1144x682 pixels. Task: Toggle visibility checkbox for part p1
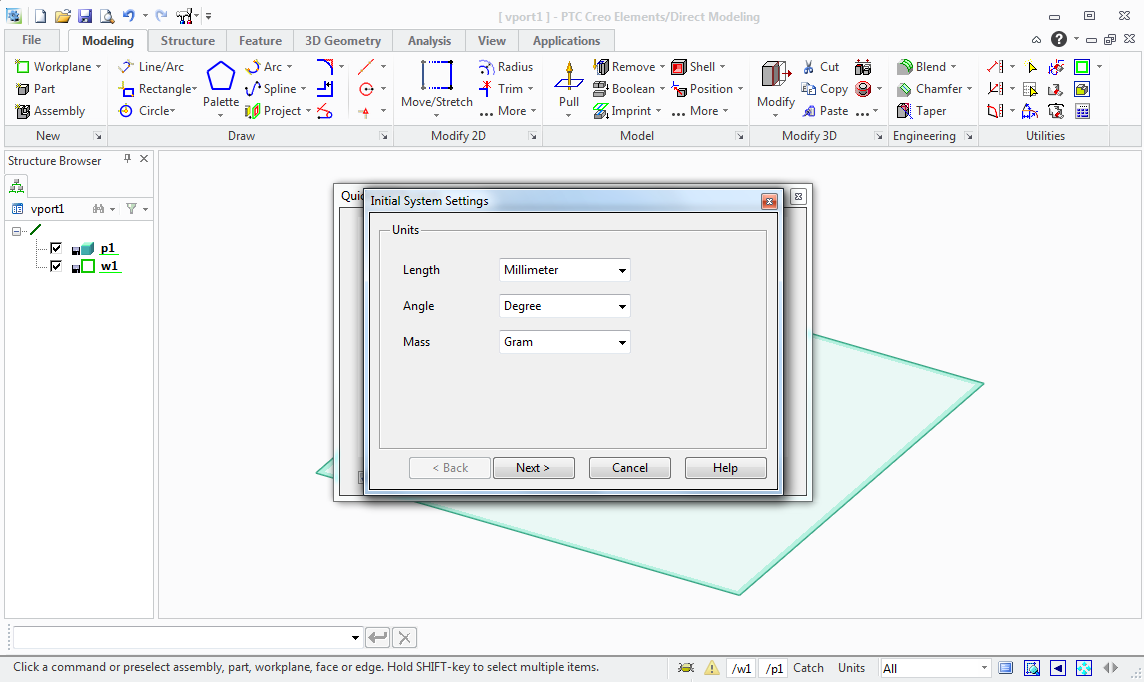point(55,248)
